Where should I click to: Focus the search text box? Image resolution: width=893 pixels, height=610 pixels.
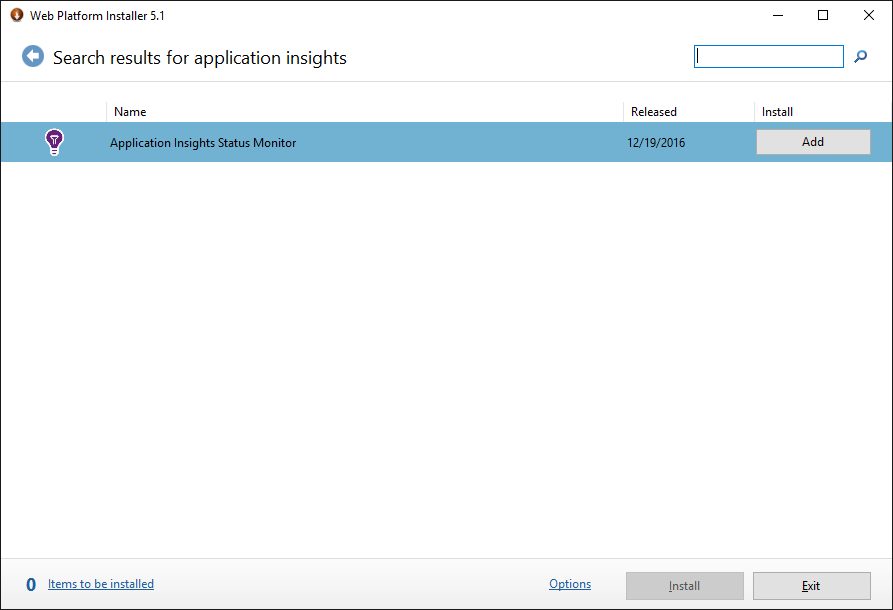[768, 56]
